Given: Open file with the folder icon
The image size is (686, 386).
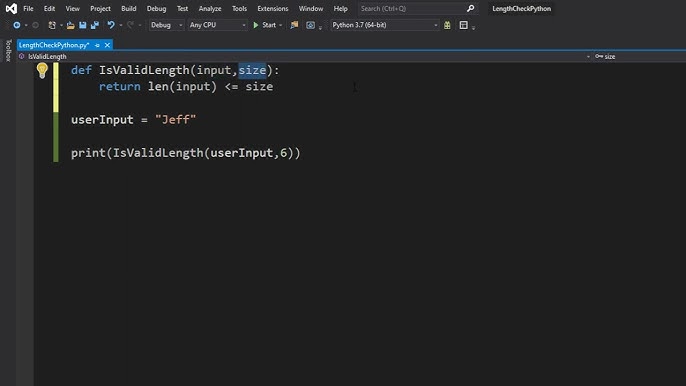Looking at the screenshot, I should [x=70, y=25].
